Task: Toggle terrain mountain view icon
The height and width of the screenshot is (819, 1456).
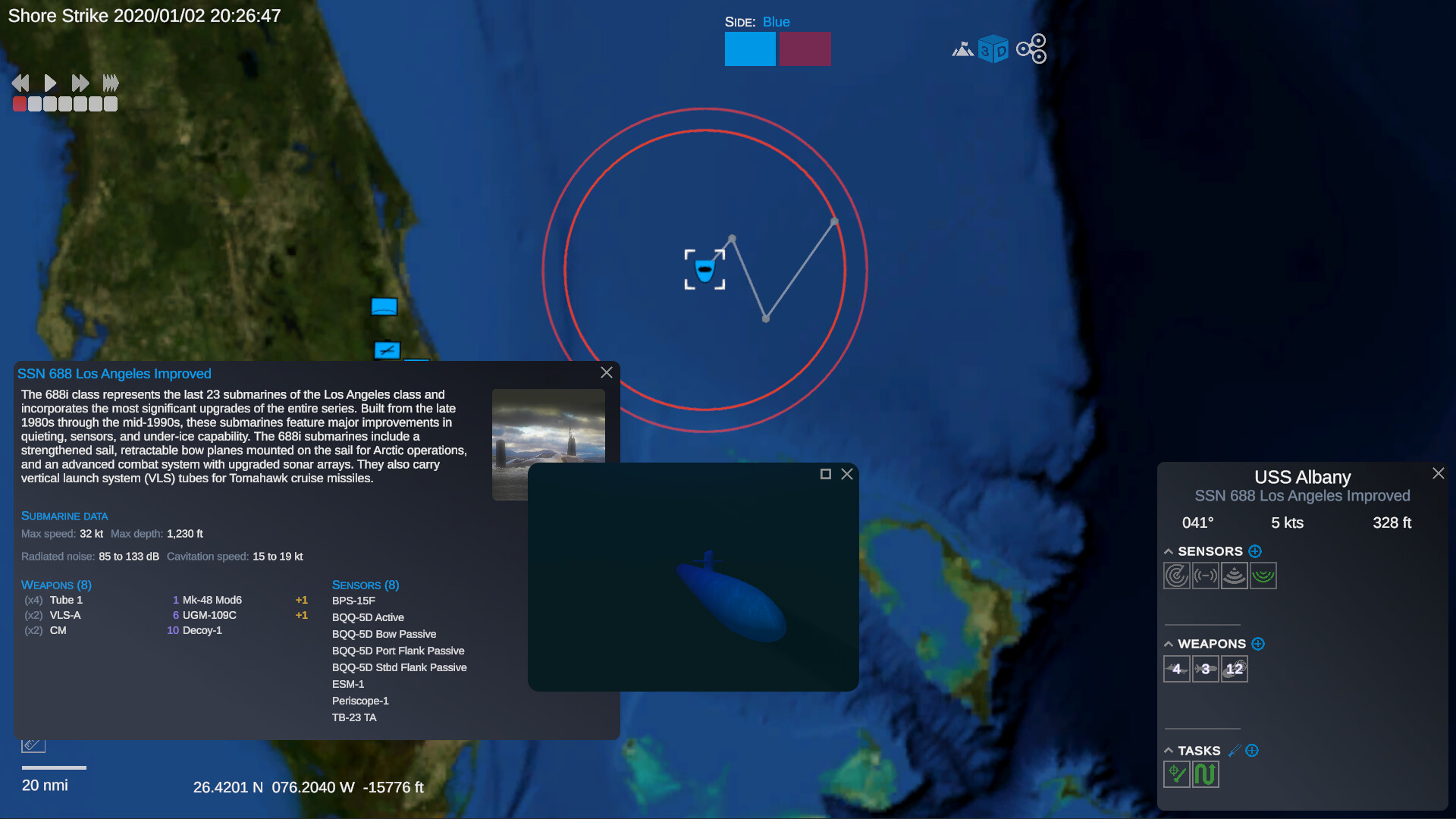Action: tap(962, 50)
